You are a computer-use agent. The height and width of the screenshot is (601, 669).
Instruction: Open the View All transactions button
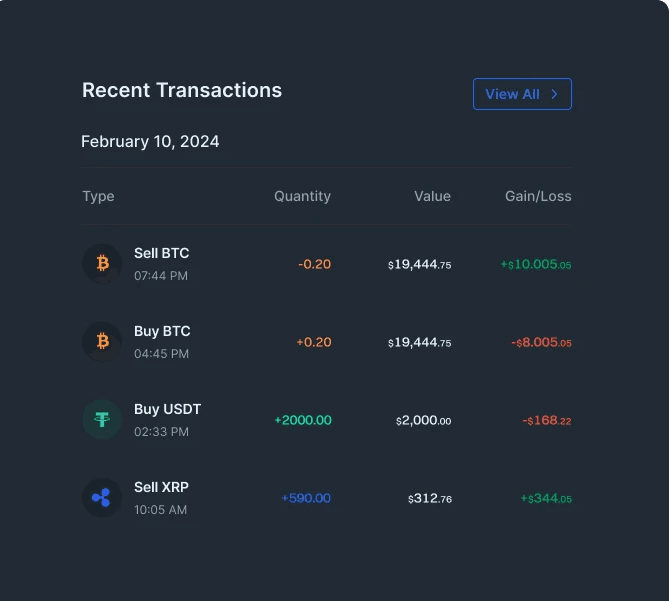(x=522, y=94)
